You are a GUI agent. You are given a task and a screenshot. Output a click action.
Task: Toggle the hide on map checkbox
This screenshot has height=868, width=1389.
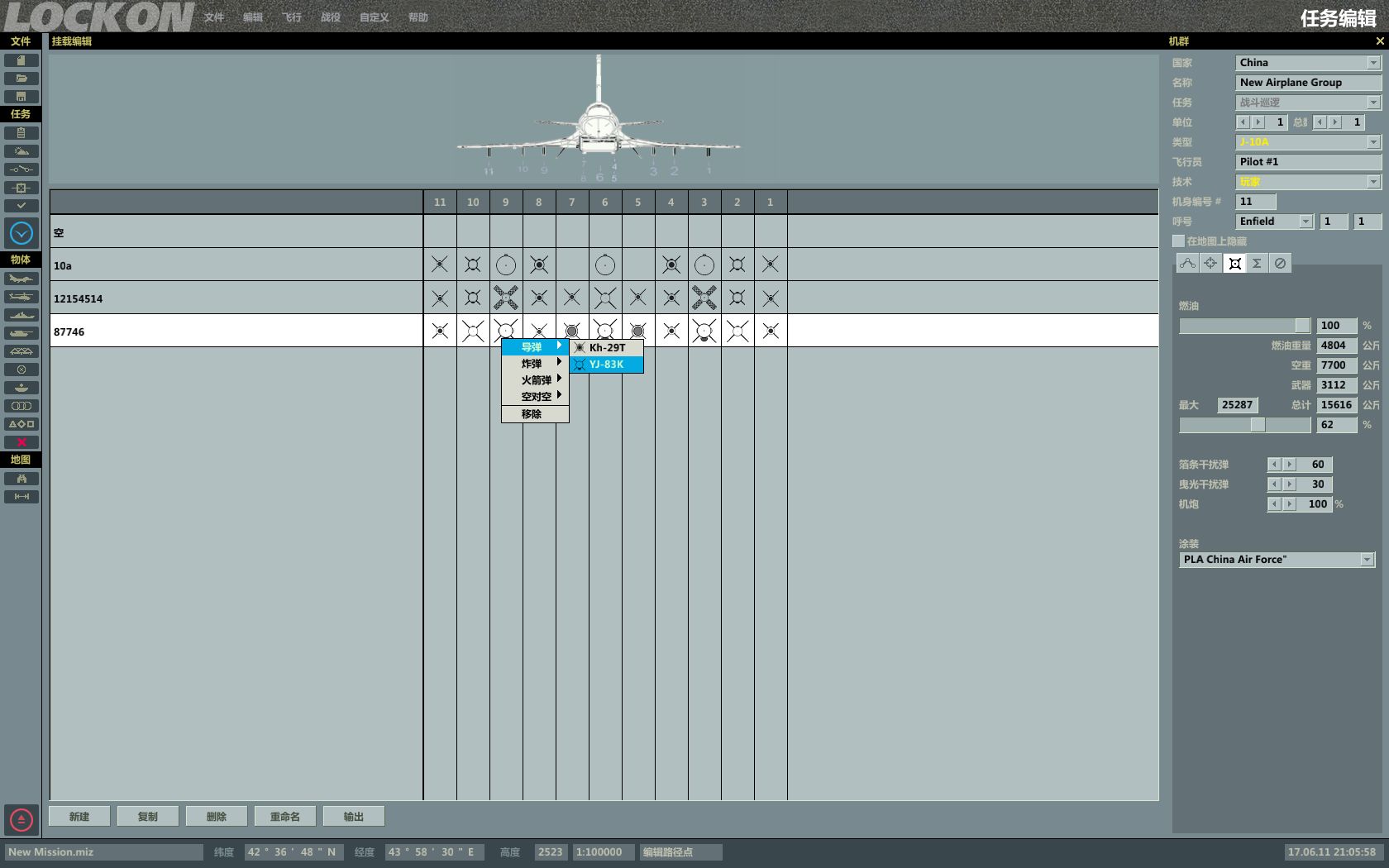pyautogui.click(x=1178, y=241)
